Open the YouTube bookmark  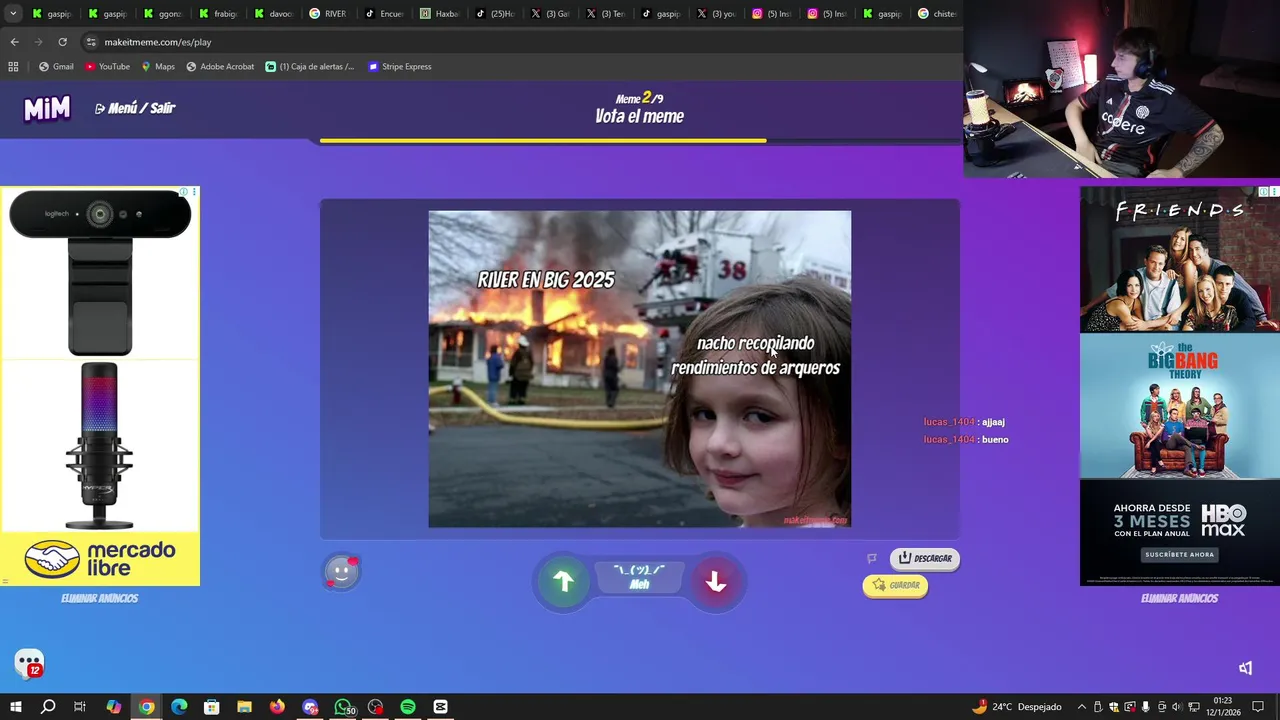(107, 67)
